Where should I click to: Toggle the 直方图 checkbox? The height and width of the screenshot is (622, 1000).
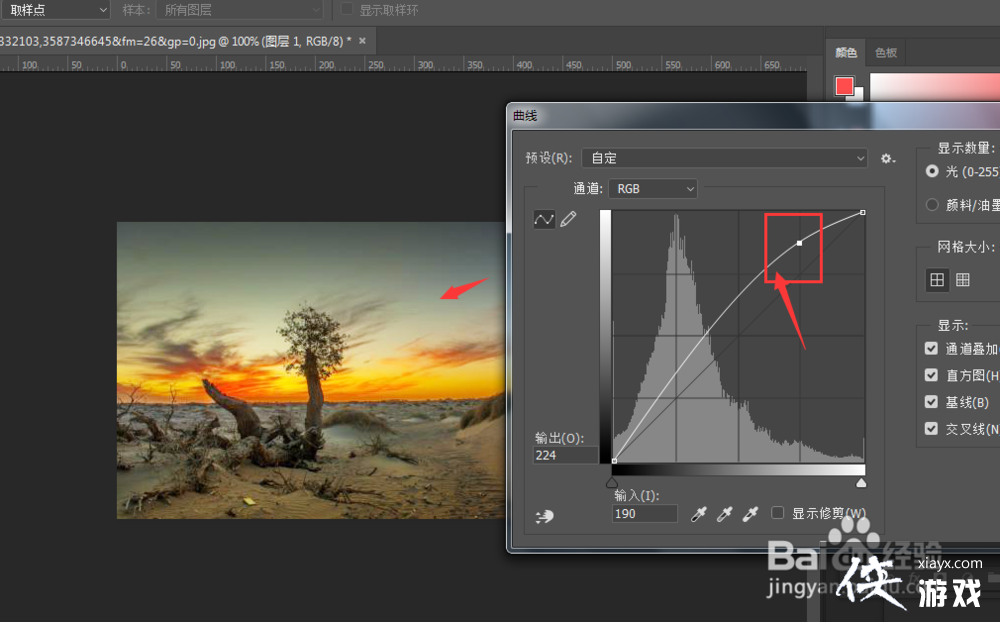(932, 375)
